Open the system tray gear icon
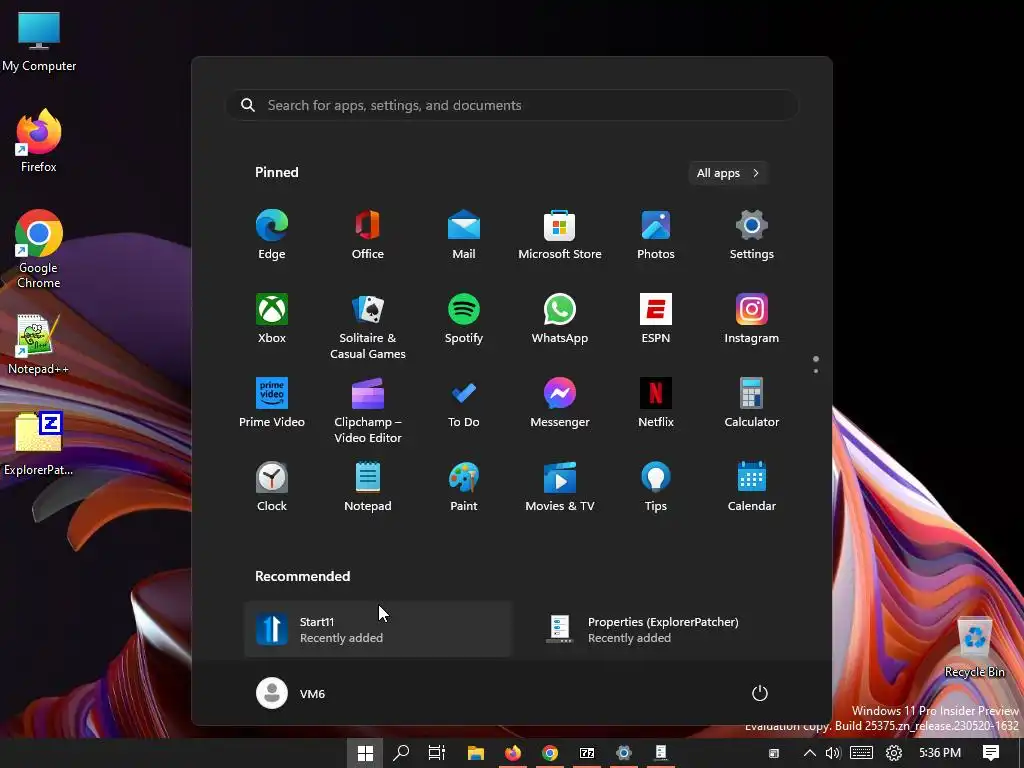 [893, 753]
